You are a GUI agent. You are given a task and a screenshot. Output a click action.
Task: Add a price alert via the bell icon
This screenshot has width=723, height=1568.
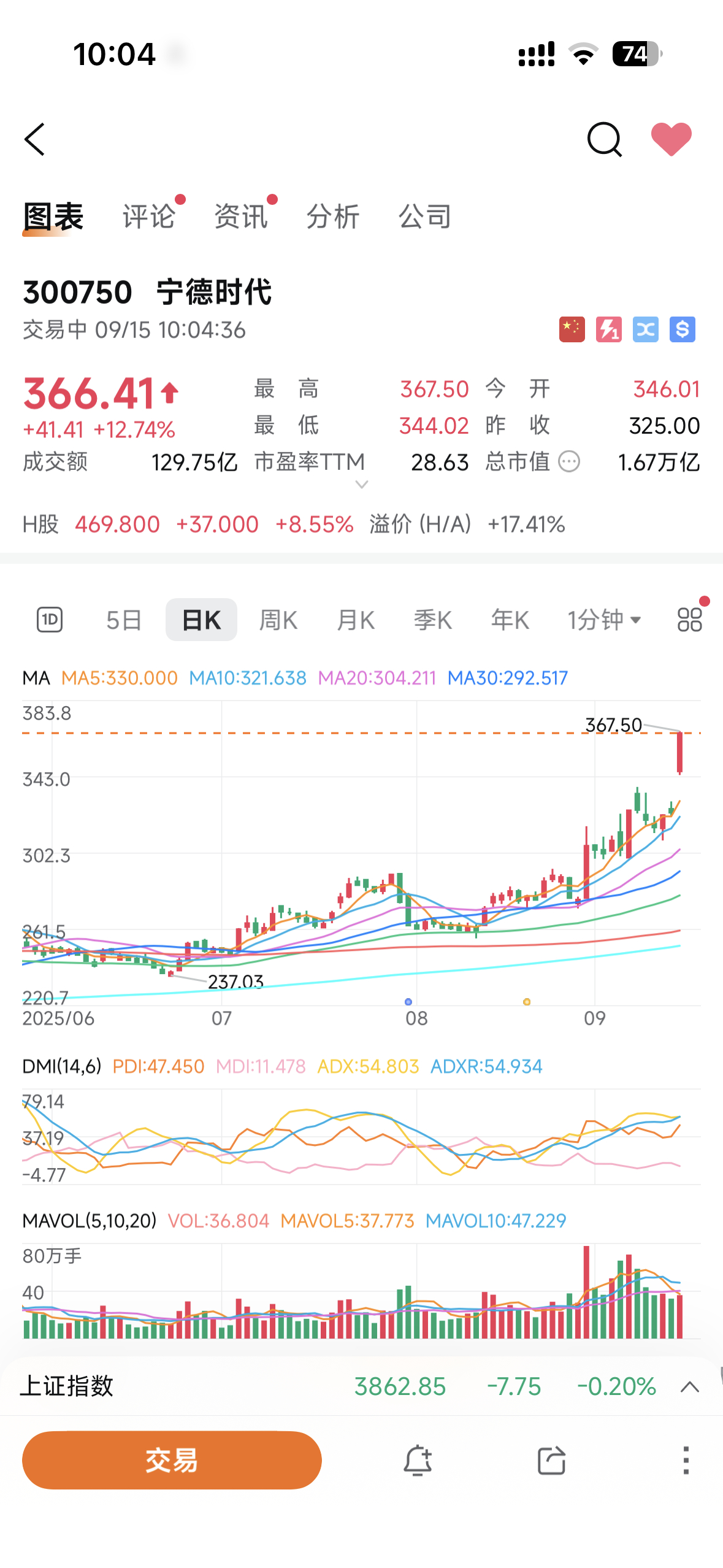pyautogui.click(x=418, y=1460)
